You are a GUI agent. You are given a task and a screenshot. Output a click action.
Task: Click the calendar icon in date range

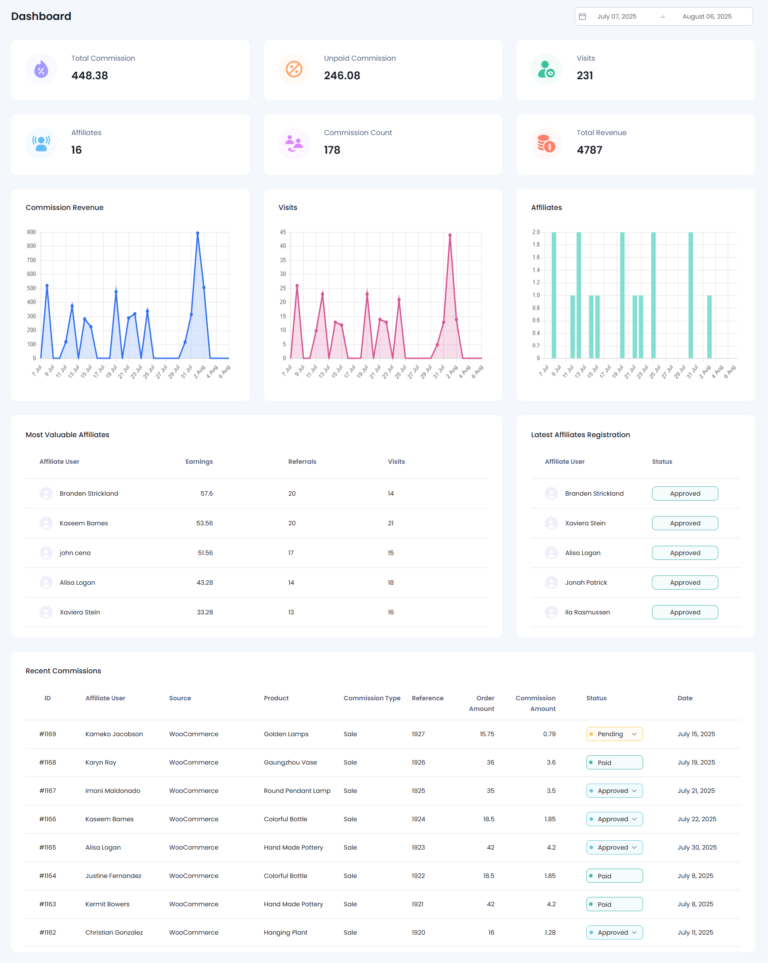tap(582, 17)
